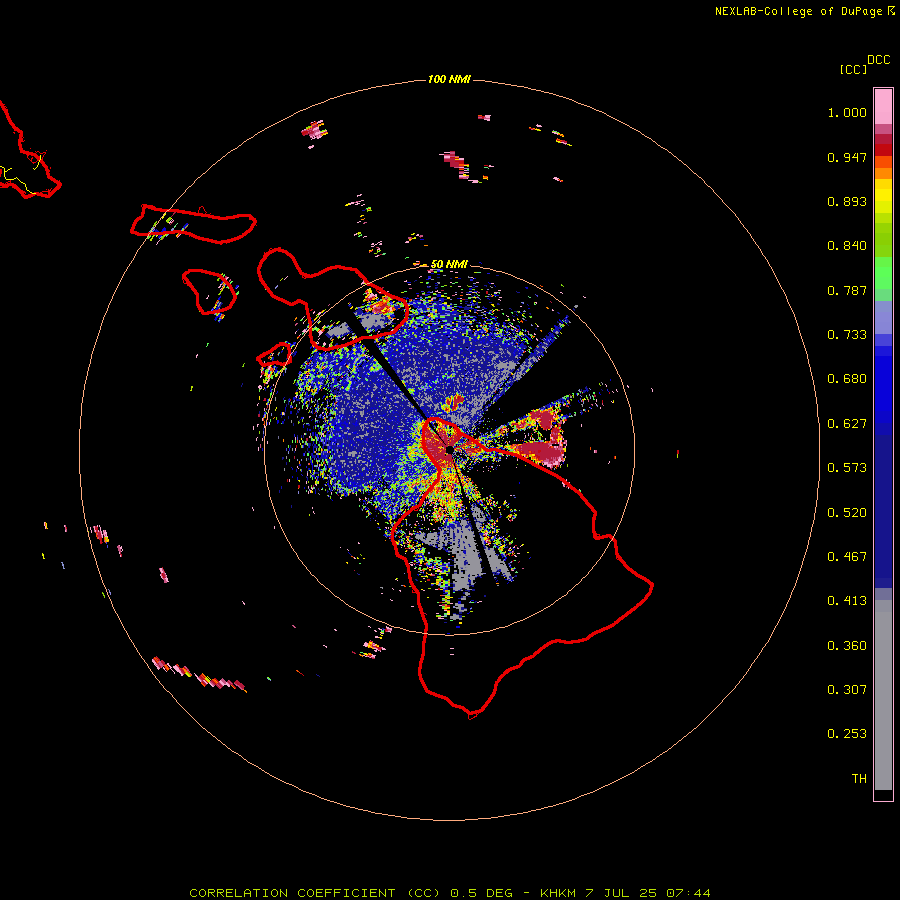Click the 0.573 color scale label
Image resolution: width=900 pixels, height=900 pixels.
pos(847,468)
